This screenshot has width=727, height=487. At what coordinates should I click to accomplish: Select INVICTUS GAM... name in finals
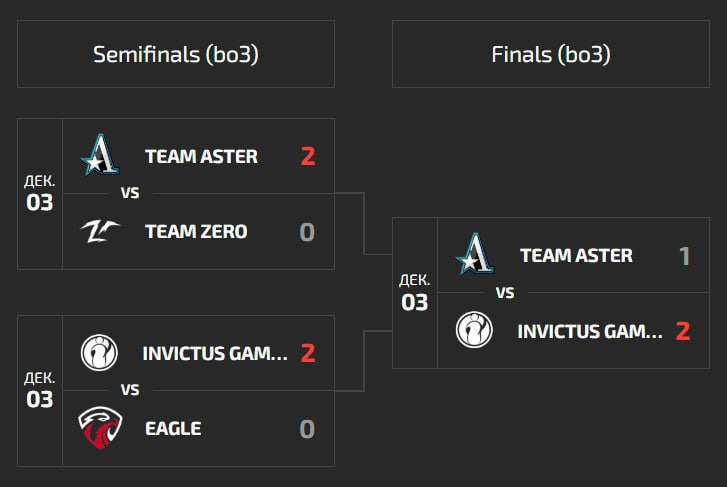pyautogui.click(x=590, y=331)
